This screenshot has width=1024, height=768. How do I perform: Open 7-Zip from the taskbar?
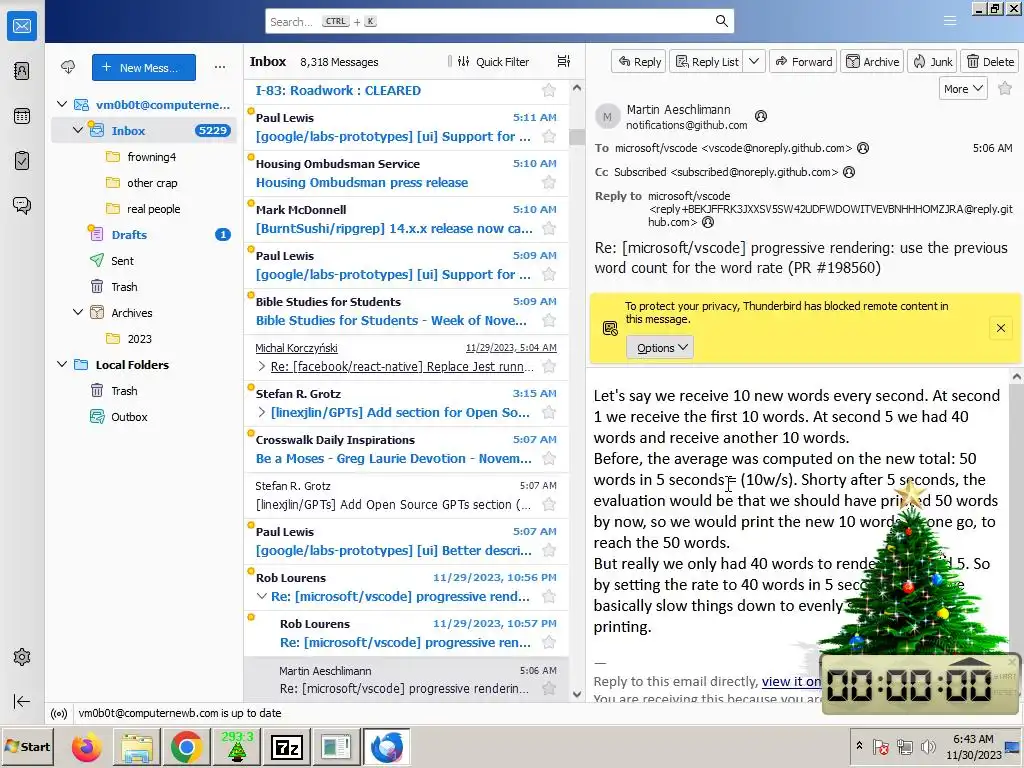287,747
